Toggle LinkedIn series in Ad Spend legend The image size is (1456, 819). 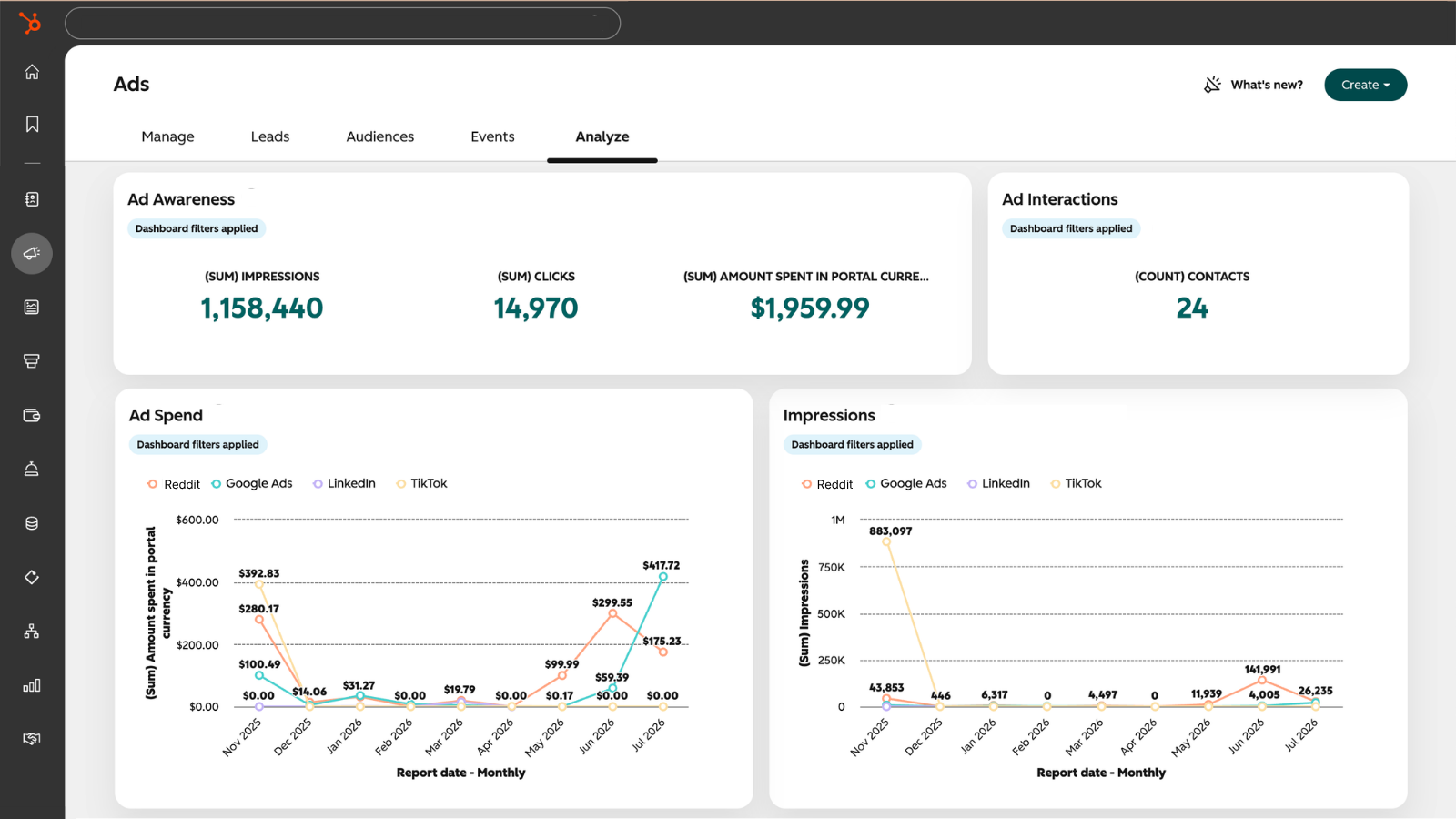(345, 483)
